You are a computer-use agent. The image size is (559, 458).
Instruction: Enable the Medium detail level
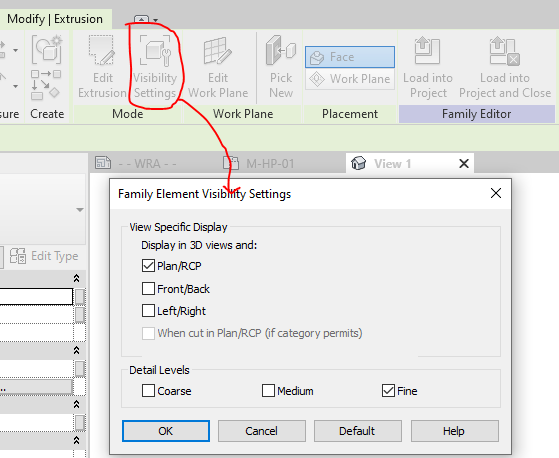coord(268,391)
